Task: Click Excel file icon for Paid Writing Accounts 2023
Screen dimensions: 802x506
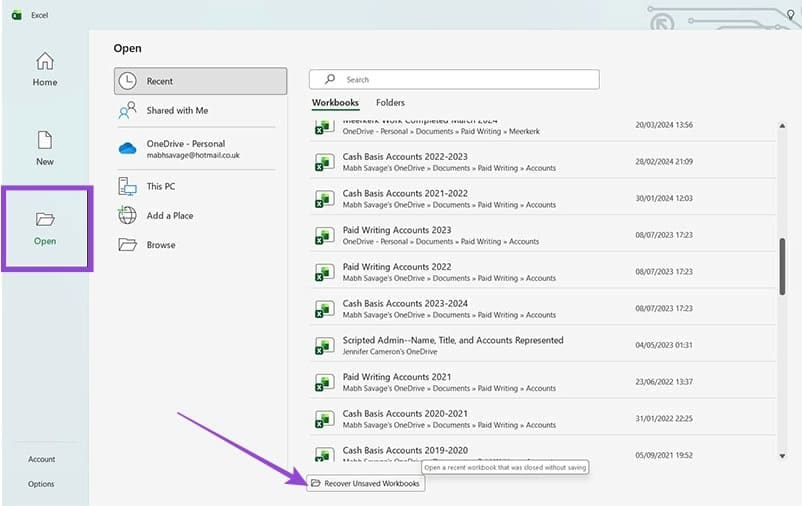Action: tap(324, 235)
